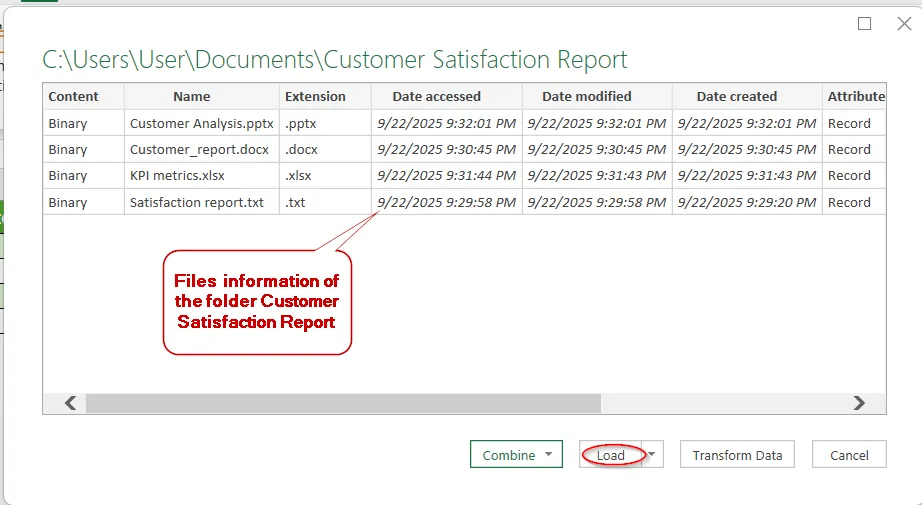Select the Date accessed column header

click(447, 96)
